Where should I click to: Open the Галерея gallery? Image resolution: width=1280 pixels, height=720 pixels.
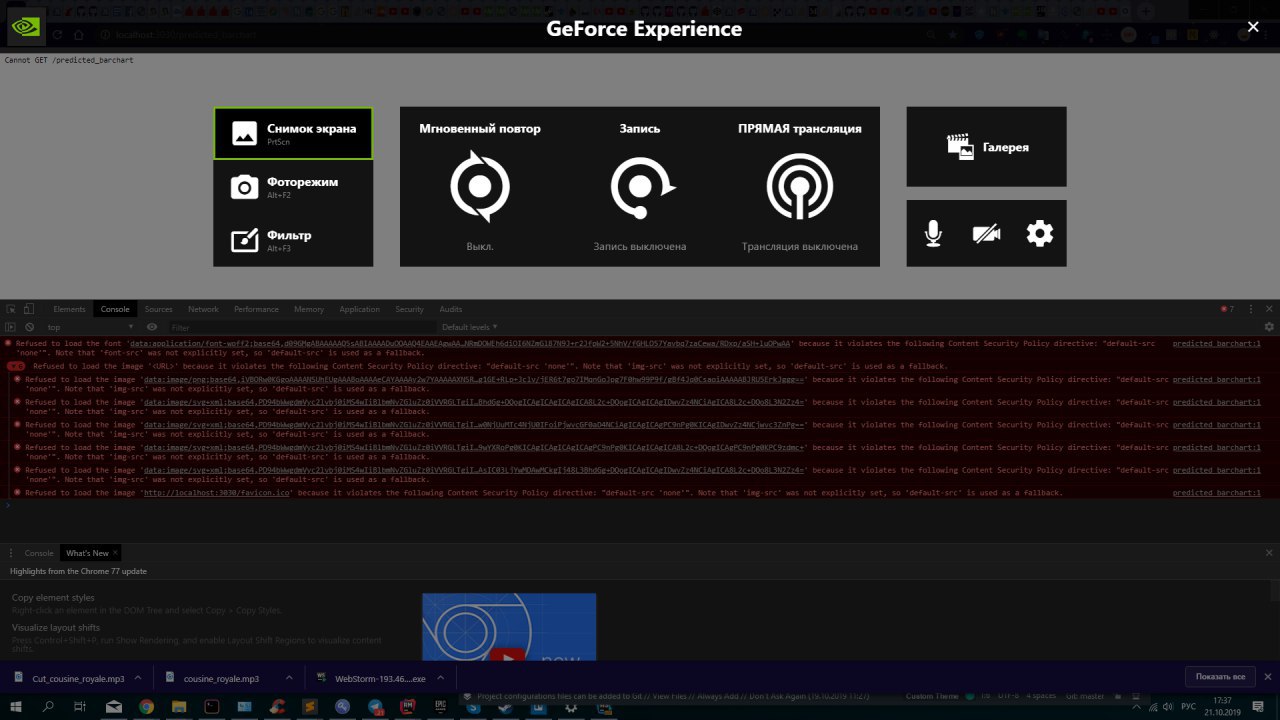coord(986,147)
